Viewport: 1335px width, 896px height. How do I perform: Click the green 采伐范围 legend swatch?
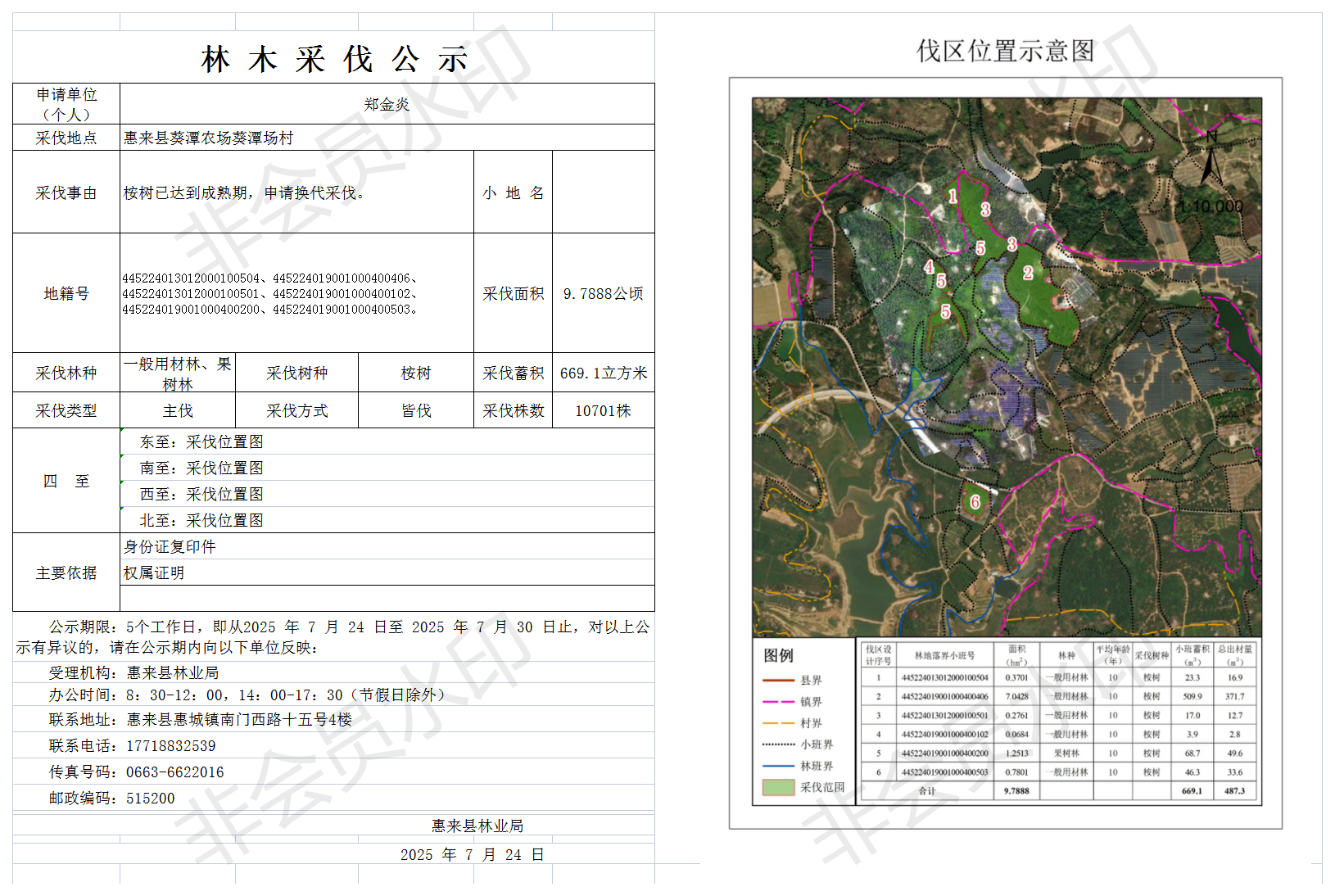click(x=778, y=787)
